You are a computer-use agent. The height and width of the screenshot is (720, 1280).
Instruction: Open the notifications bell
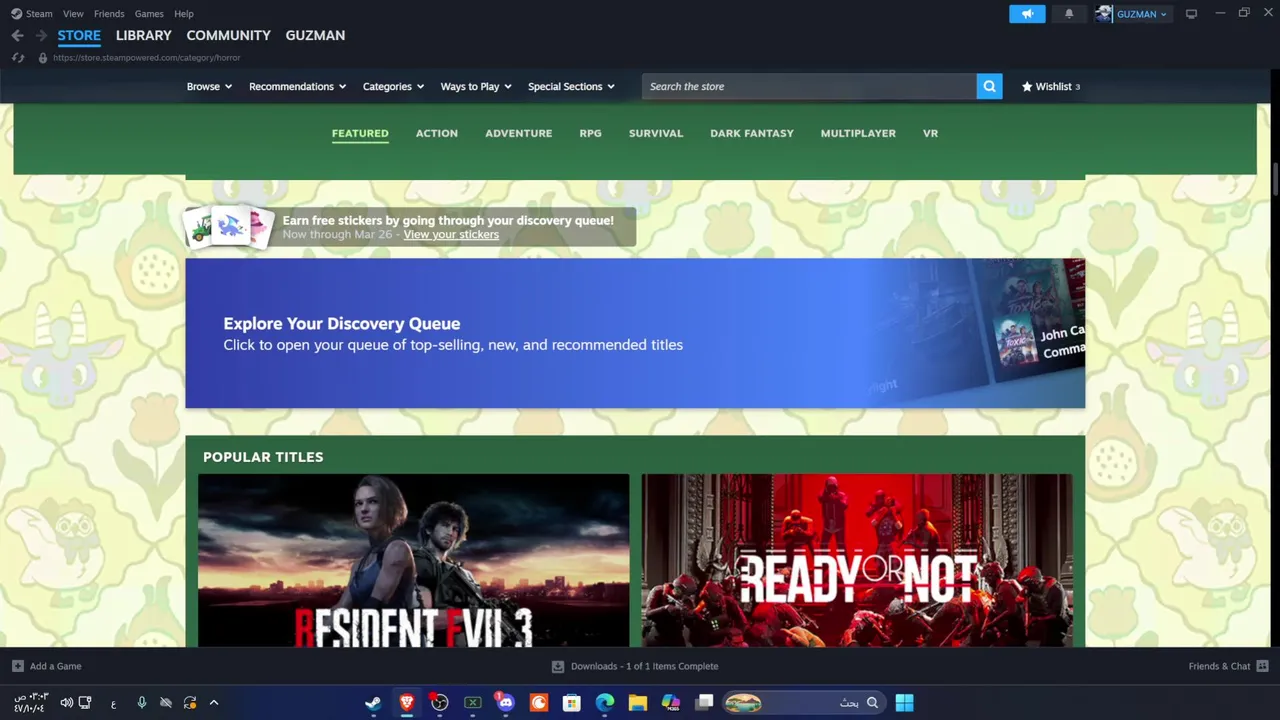1069,14
